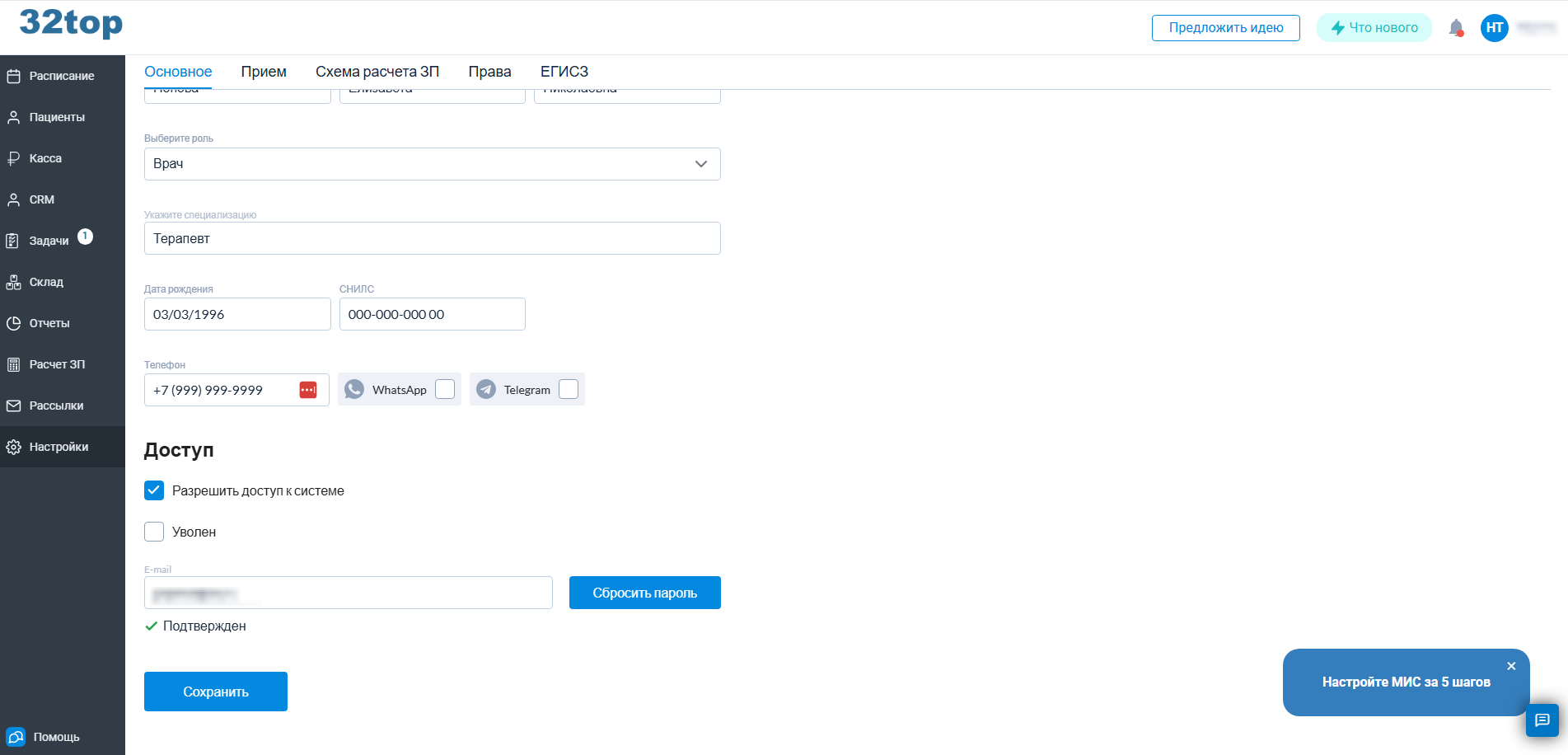
Task: Click the Сбросить пароль button
Action: click(x=644, y=593)
